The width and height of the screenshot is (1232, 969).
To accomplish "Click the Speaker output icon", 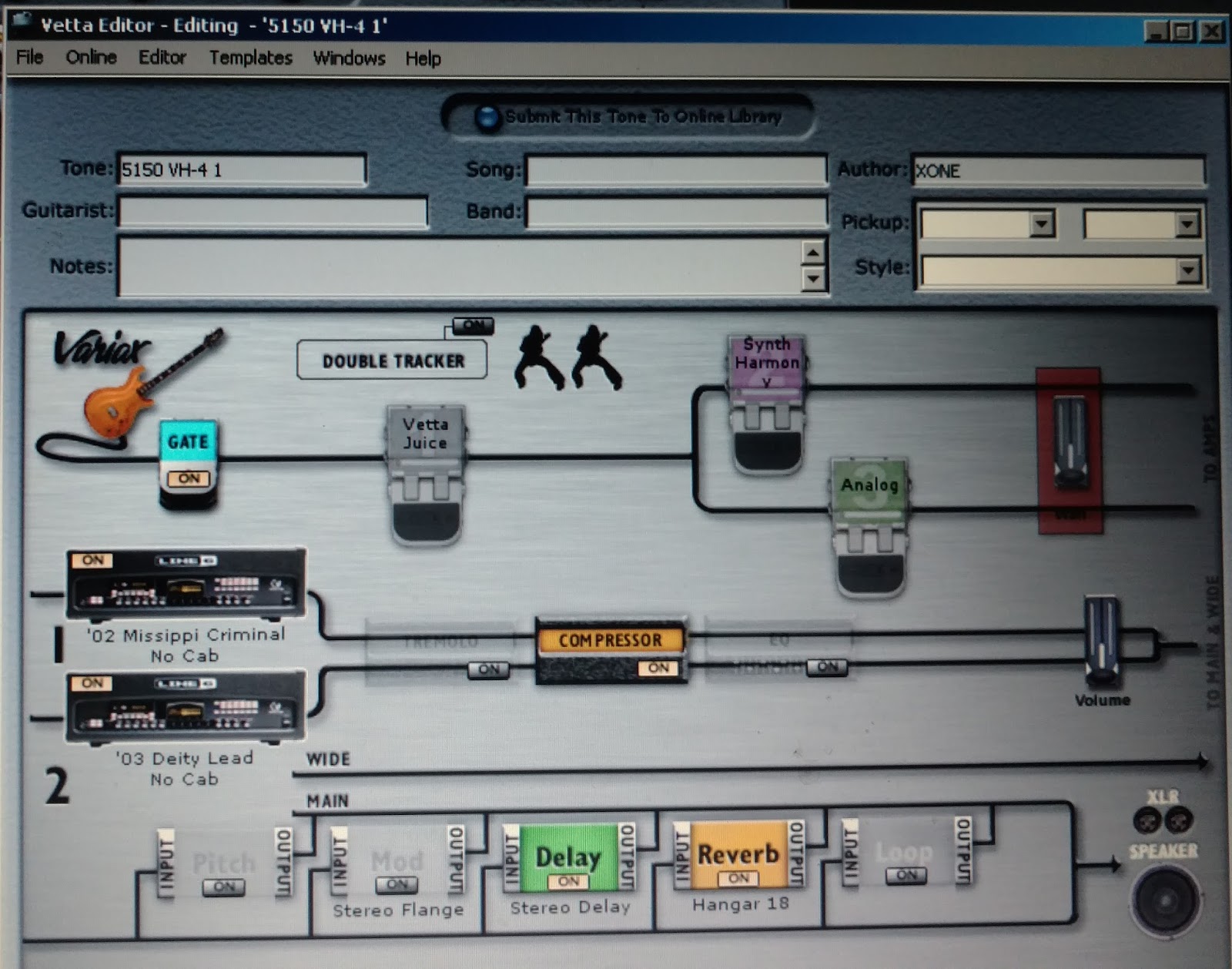I will point(1165,900).
